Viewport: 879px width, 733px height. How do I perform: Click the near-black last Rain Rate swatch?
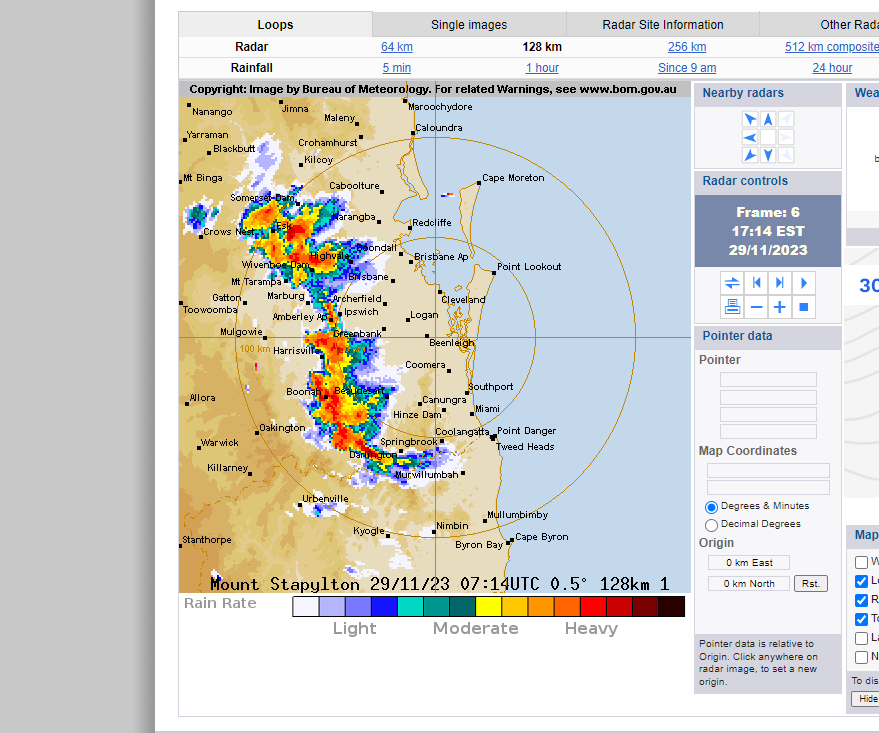coord(672,607)
